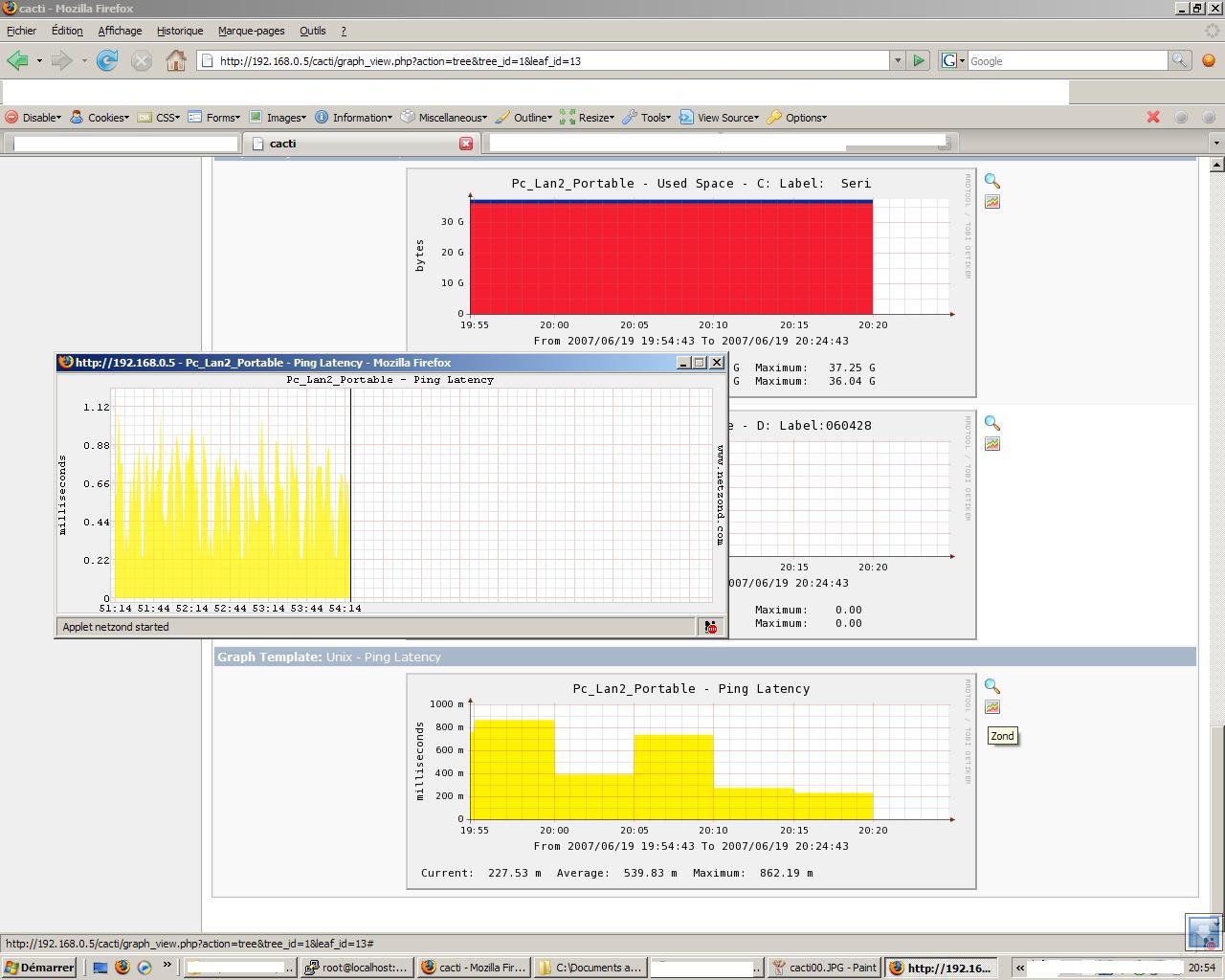Open realtime graph icon for D: Label graph
Image resolution: width=1225 pixels, height=980 pixels.
pyautogui.click(x=992, y=444)
